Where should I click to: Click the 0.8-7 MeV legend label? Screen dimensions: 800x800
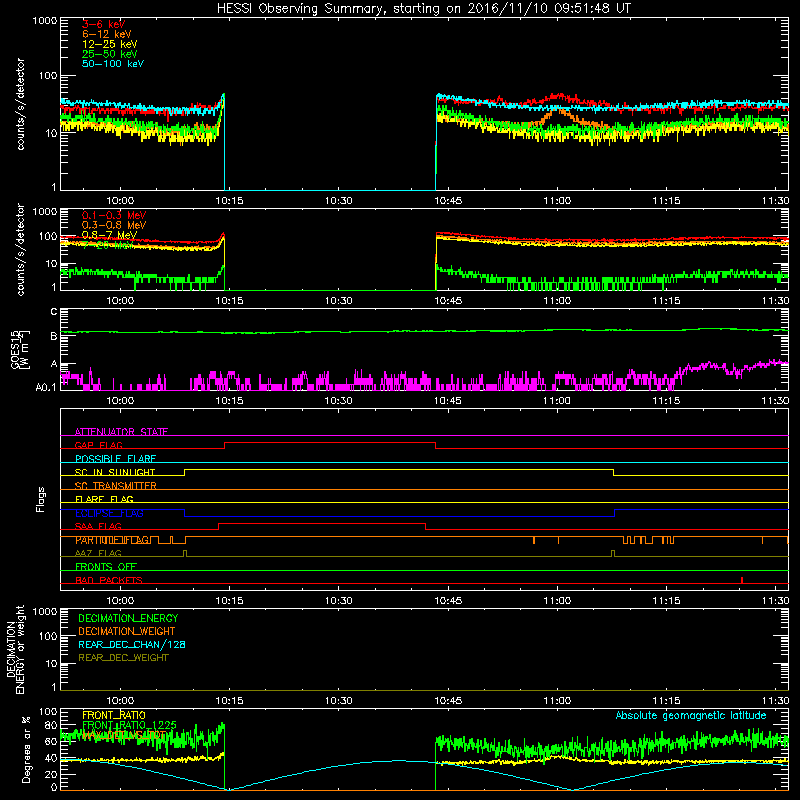click(109, 235)
